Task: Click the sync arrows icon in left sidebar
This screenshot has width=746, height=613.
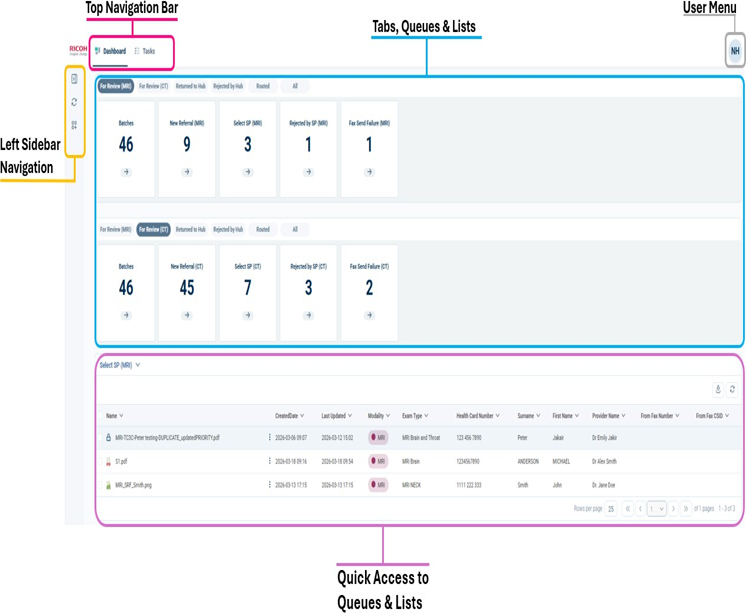Action: point(74,102)
